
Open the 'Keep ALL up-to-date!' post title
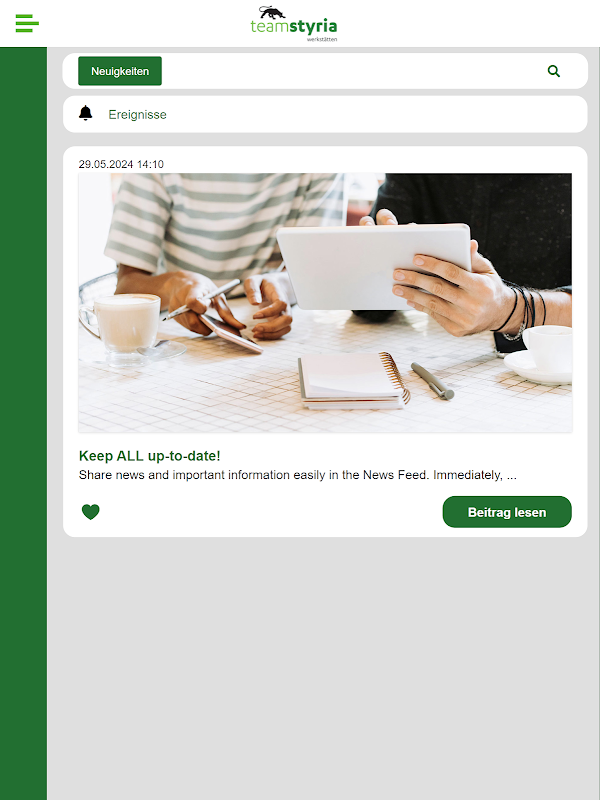click(149, 456)
